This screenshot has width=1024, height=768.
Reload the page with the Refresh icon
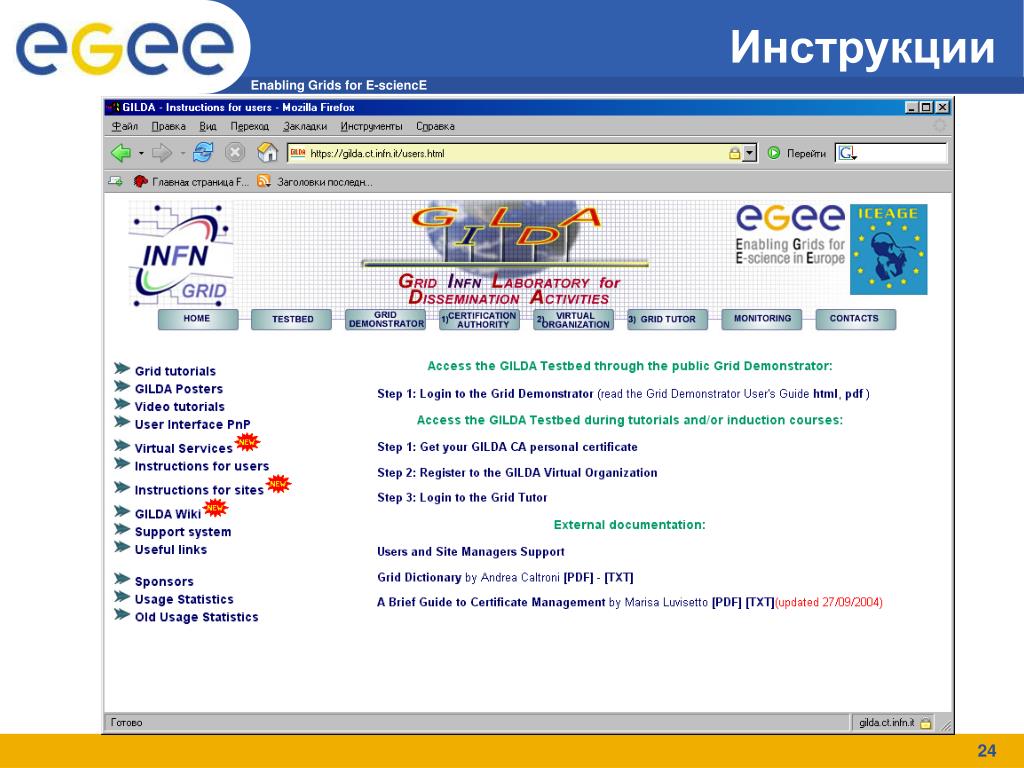[203, 153]
